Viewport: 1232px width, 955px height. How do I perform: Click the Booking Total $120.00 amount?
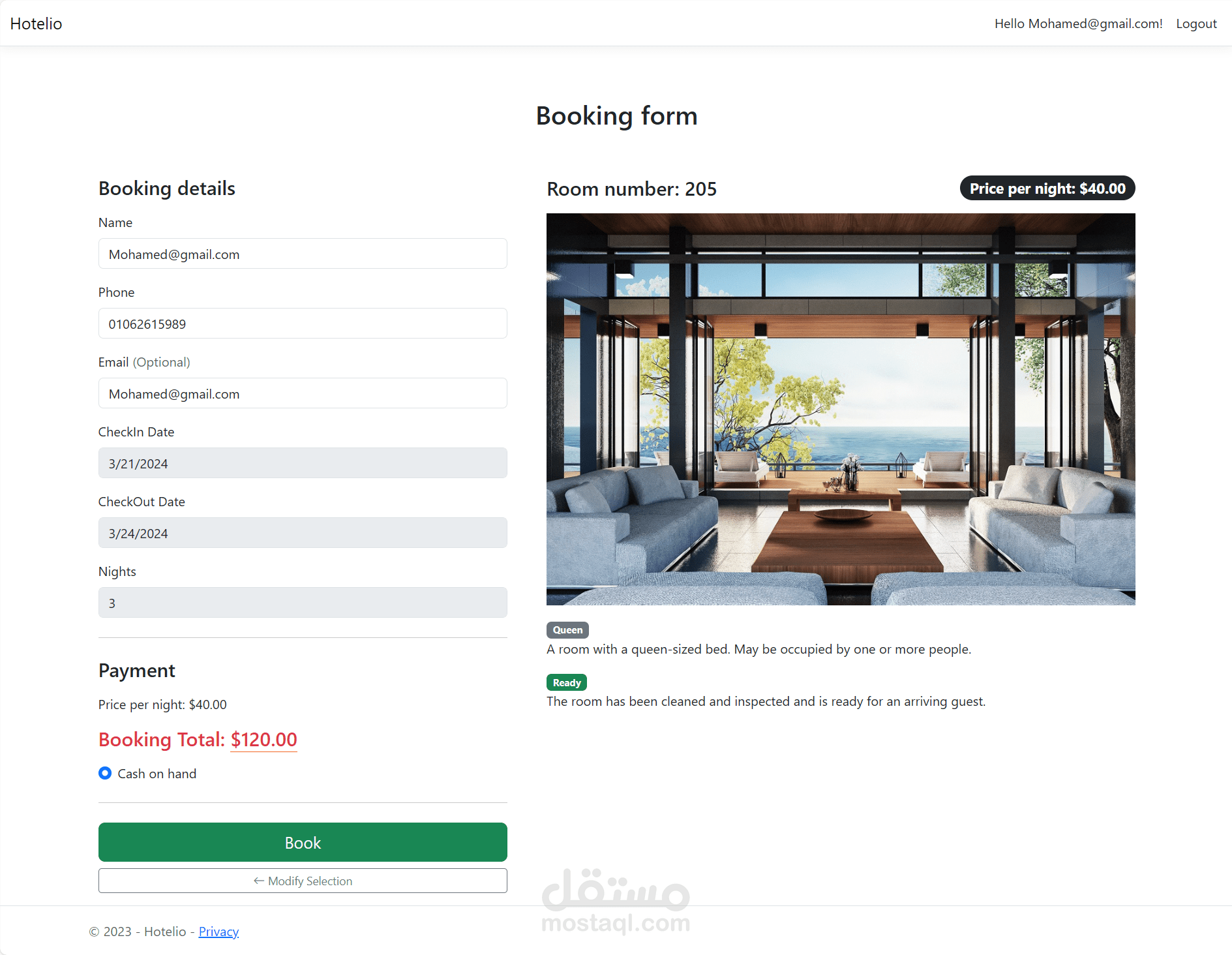click(x=264, y=740)
